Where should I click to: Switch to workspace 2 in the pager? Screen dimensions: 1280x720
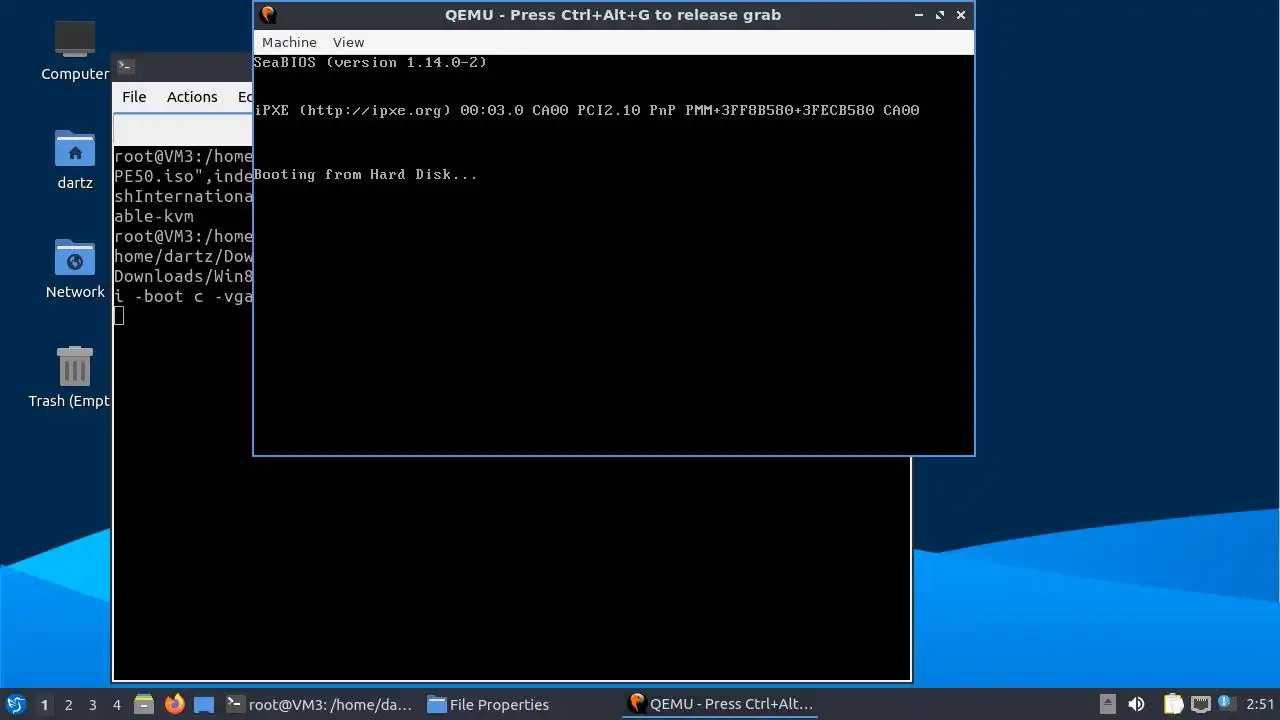[x=68, y=704]
